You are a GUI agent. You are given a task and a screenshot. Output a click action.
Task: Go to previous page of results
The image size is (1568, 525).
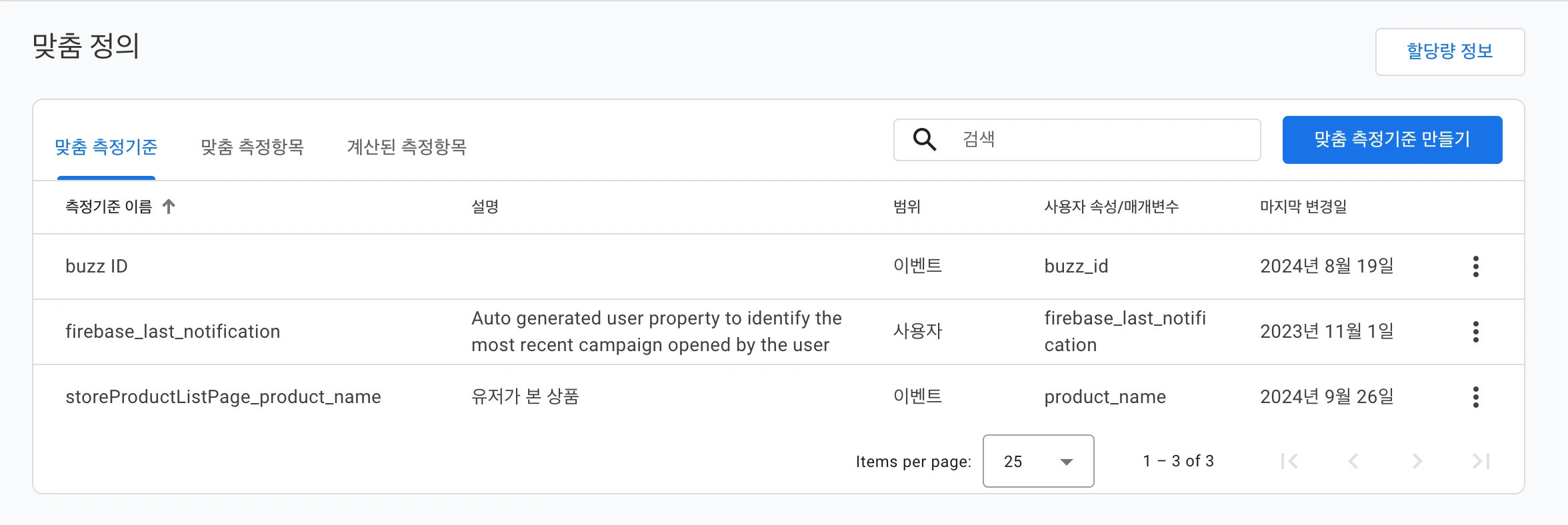[1353, 461]
